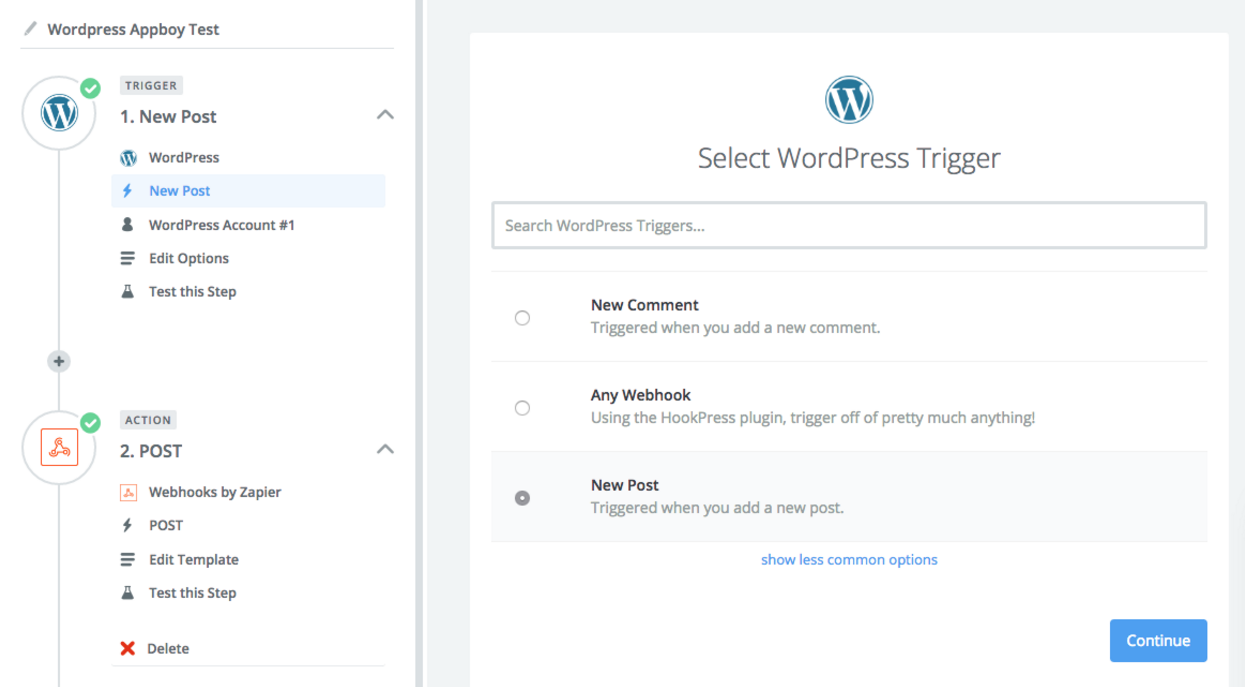This screenshot has width=1245, height=687.
Task: Click the plus button between the two steps
Action: (x=58, y=361)
